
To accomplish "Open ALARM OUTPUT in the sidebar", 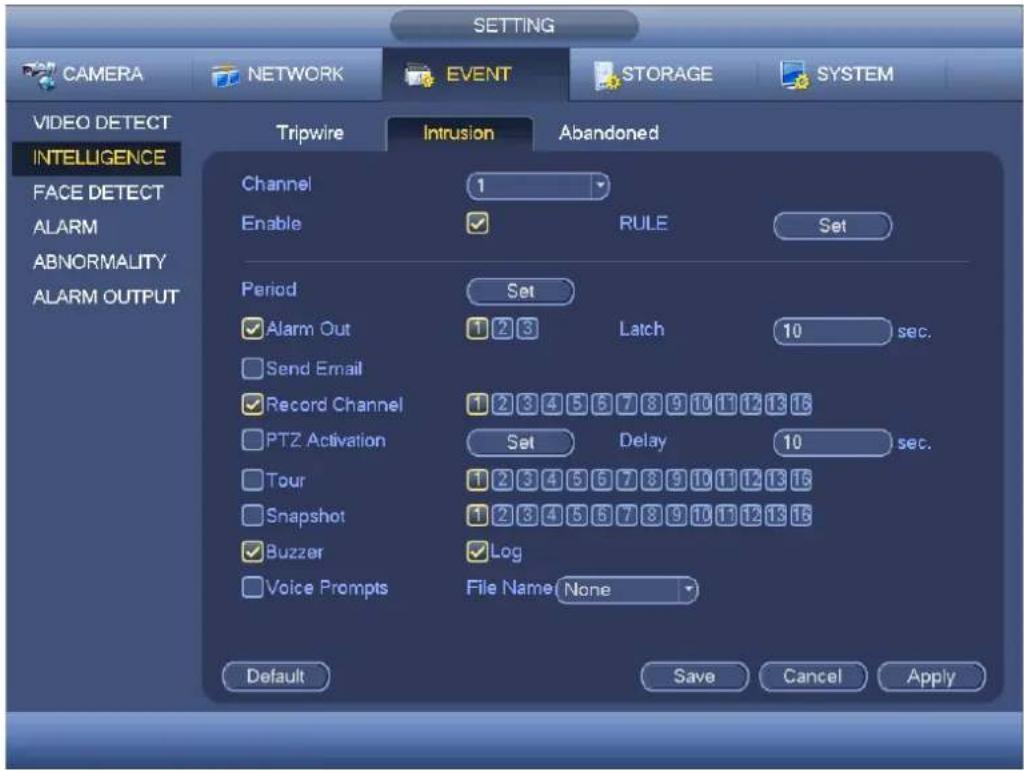I will pos(105,297).
